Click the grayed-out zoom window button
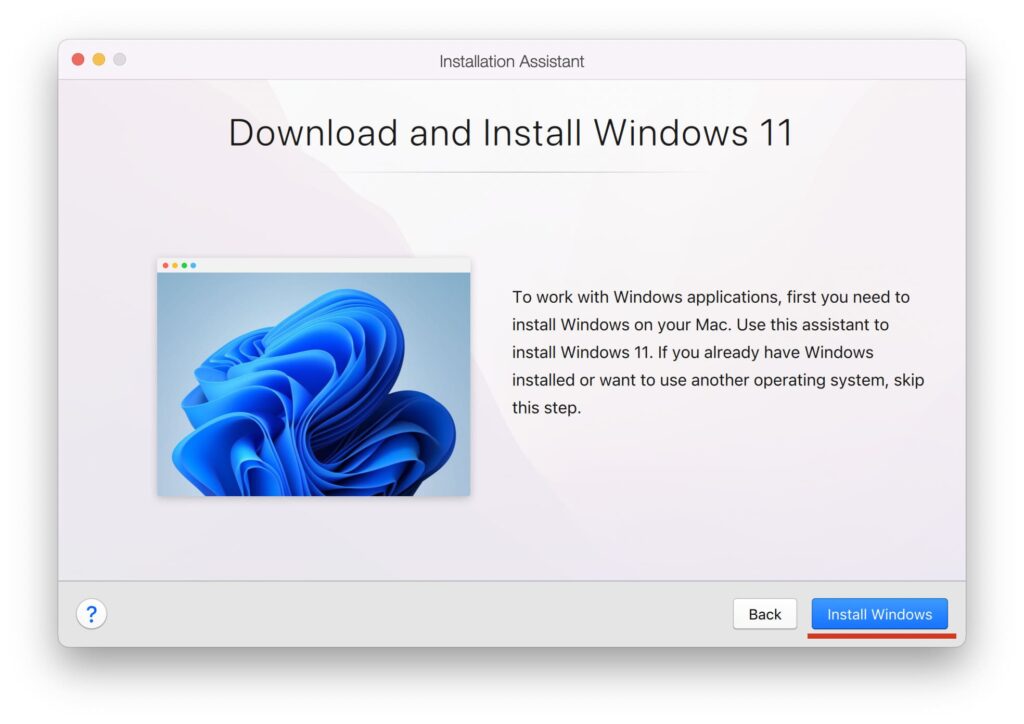Viewport: 1024px width, 724px height. coord(120,60)
